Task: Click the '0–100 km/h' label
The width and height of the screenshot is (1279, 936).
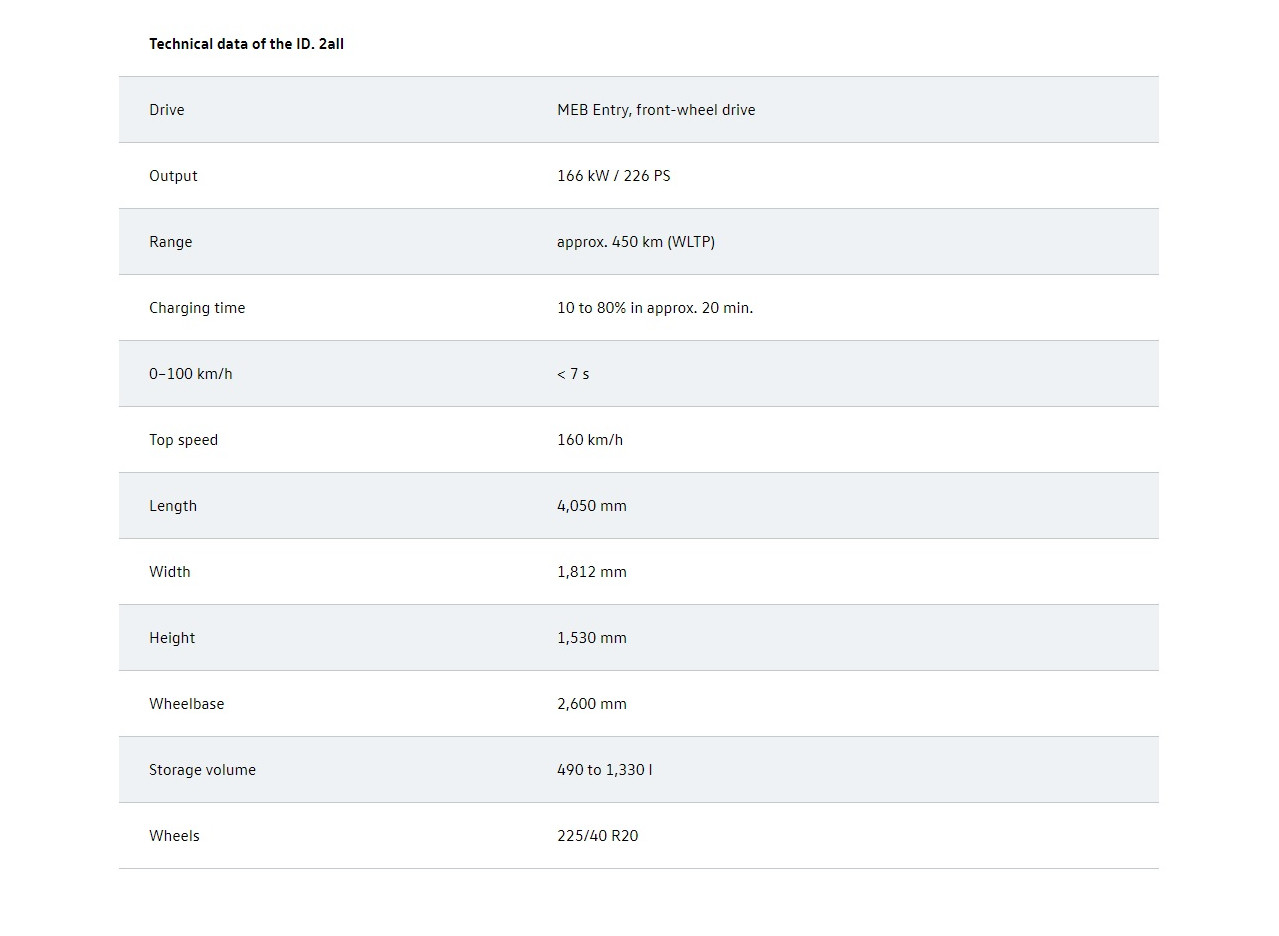Action: click(191, 374)
